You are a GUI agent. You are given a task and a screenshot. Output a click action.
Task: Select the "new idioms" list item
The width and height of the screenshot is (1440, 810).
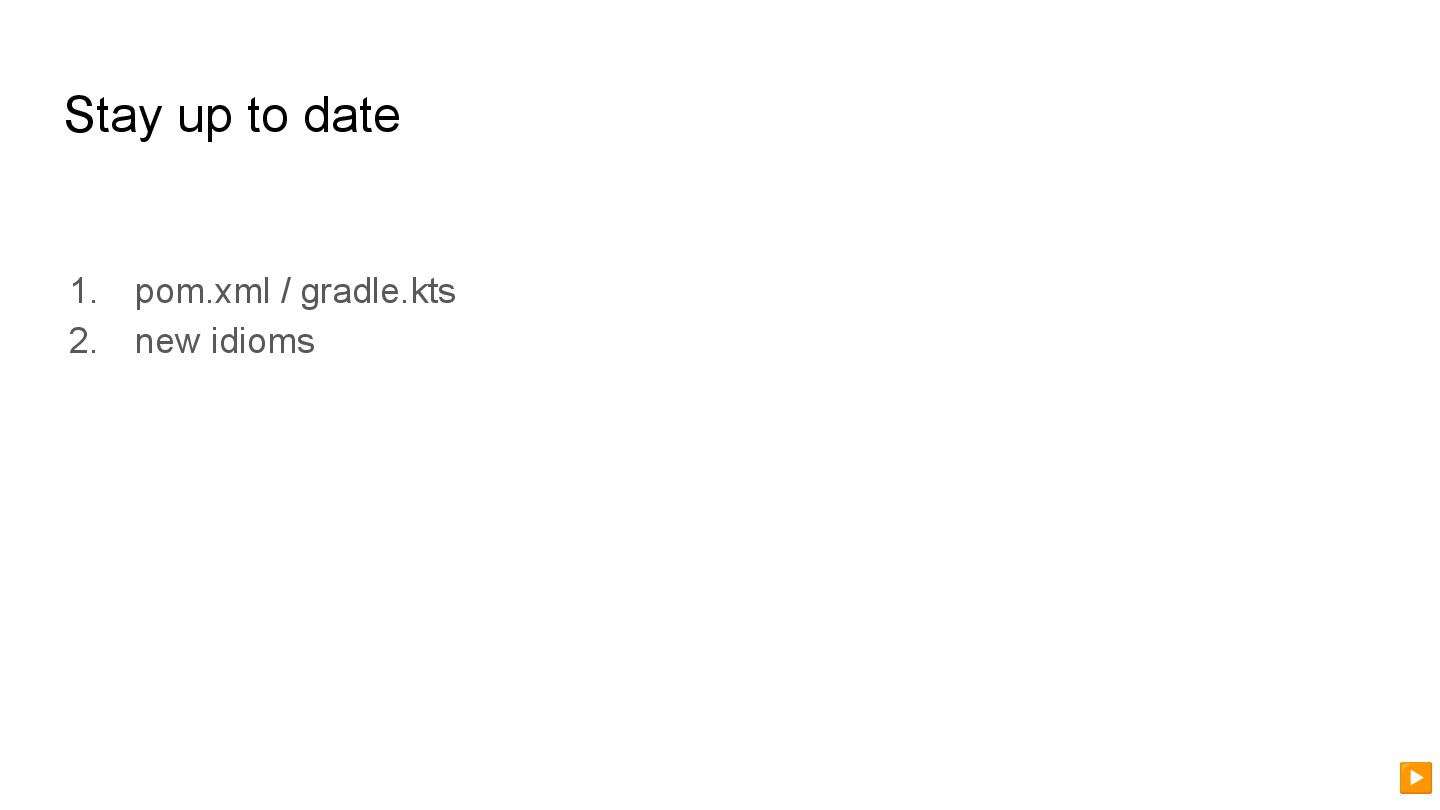[224, 341]
